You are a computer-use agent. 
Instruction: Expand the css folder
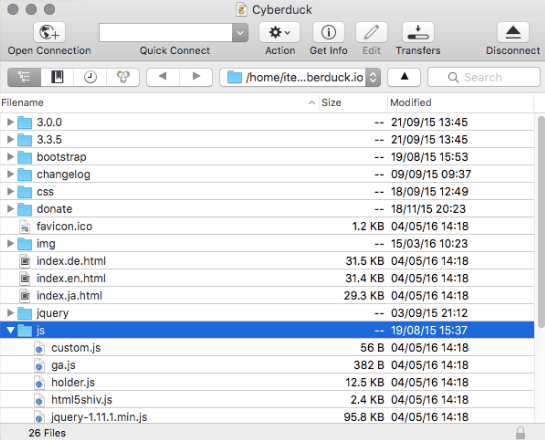pyautogui.click(x=10, y=191)
